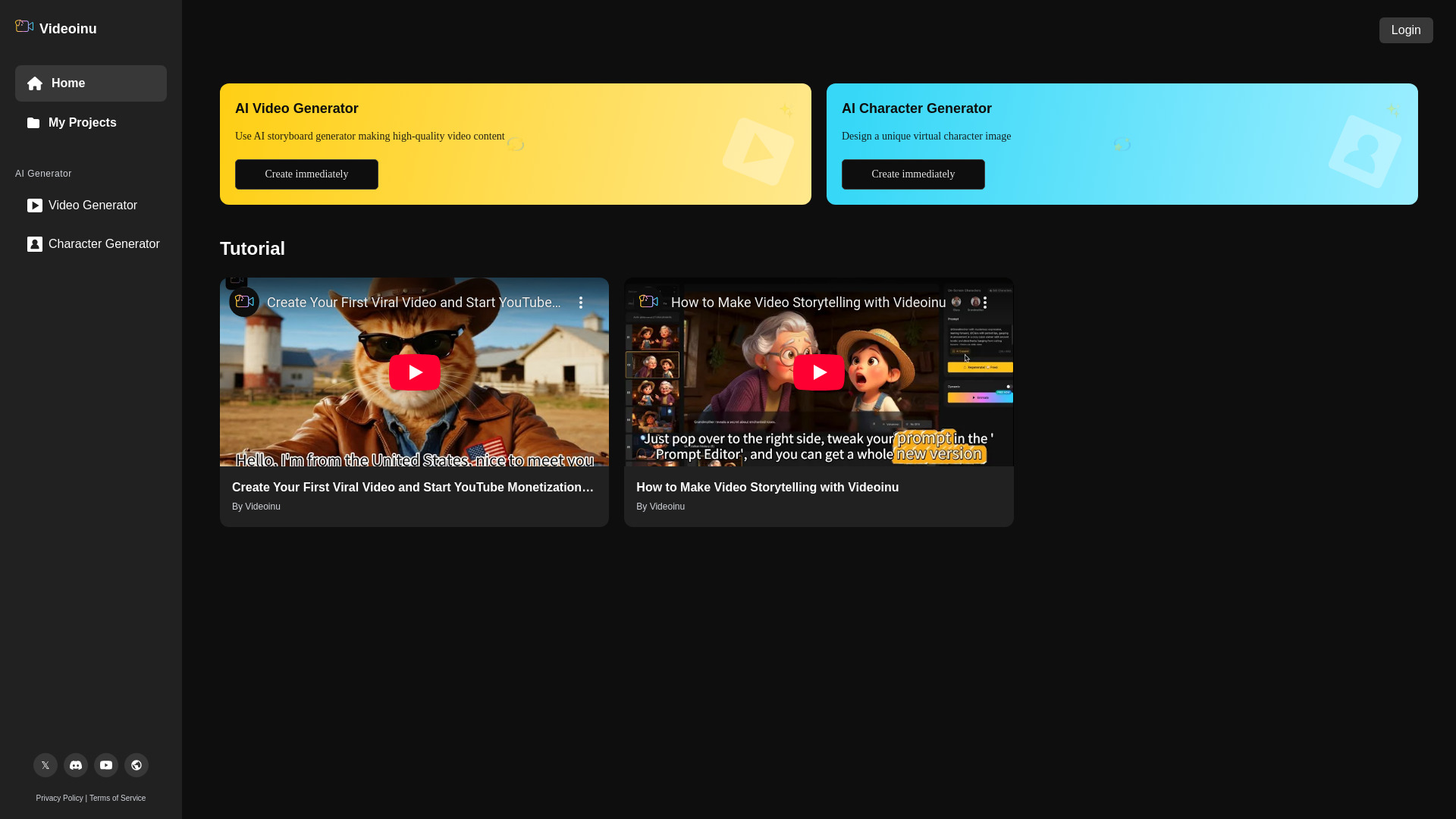Open the three-dot menu on the storytelling video
This screenshot has width=1456, height=819.
tap(984, 302)
